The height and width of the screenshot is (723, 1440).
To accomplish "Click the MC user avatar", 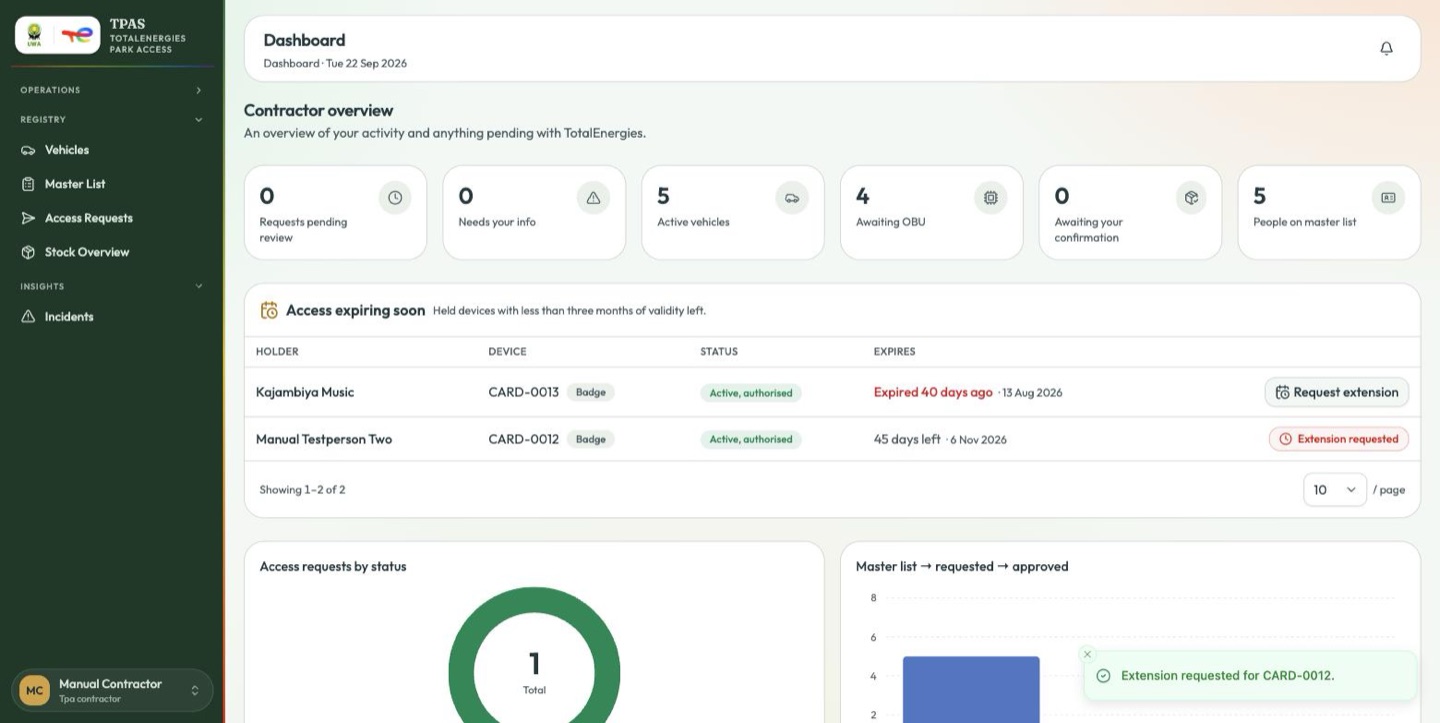I will tap(35, 690).
